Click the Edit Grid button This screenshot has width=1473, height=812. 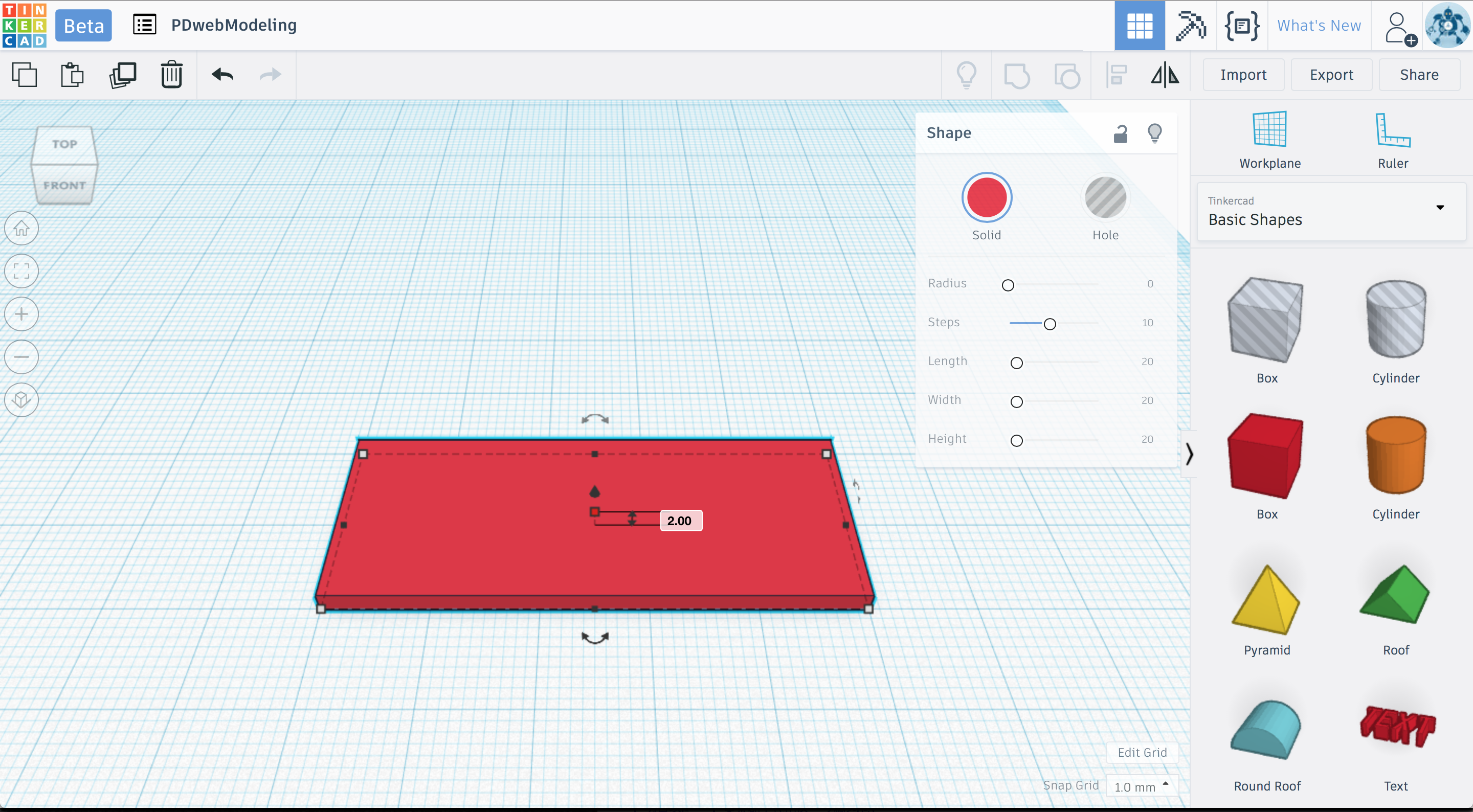1142,753
